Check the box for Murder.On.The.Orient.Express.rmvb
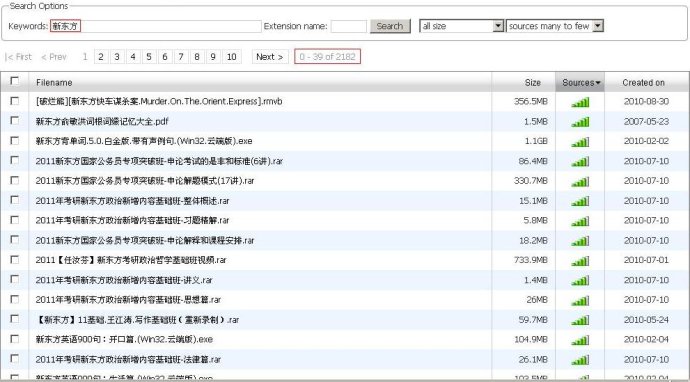 [x=15, y=101]
